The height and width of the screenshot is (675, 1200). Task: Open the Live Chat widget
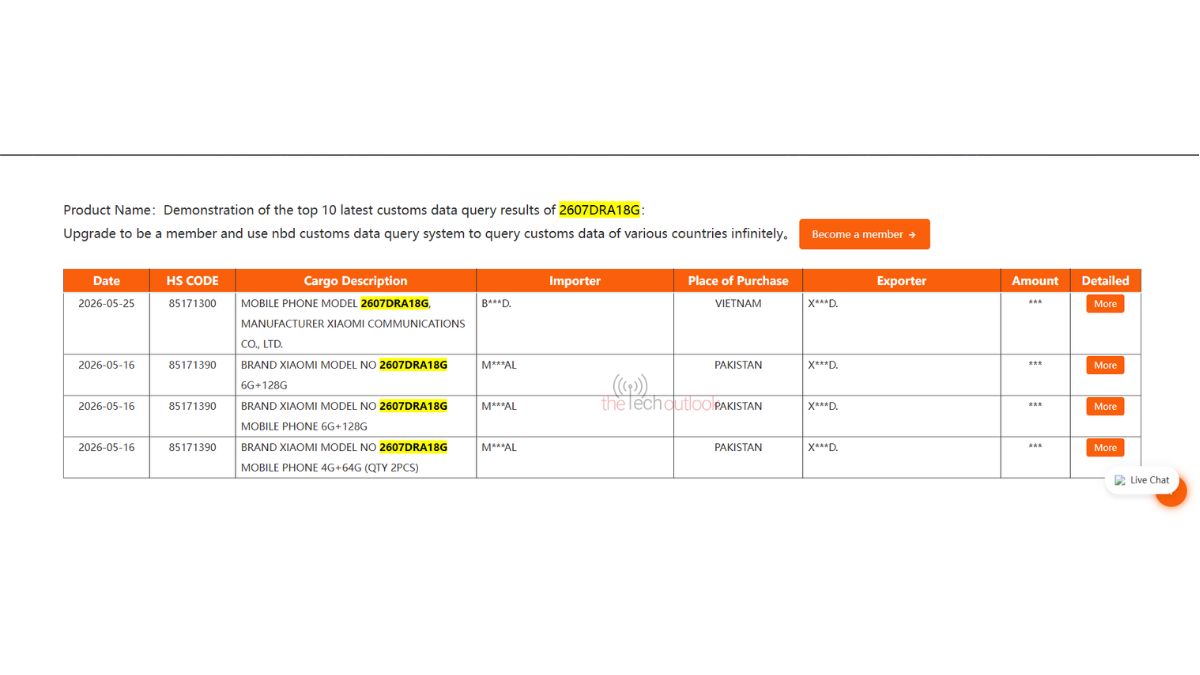coord(1142,480)
